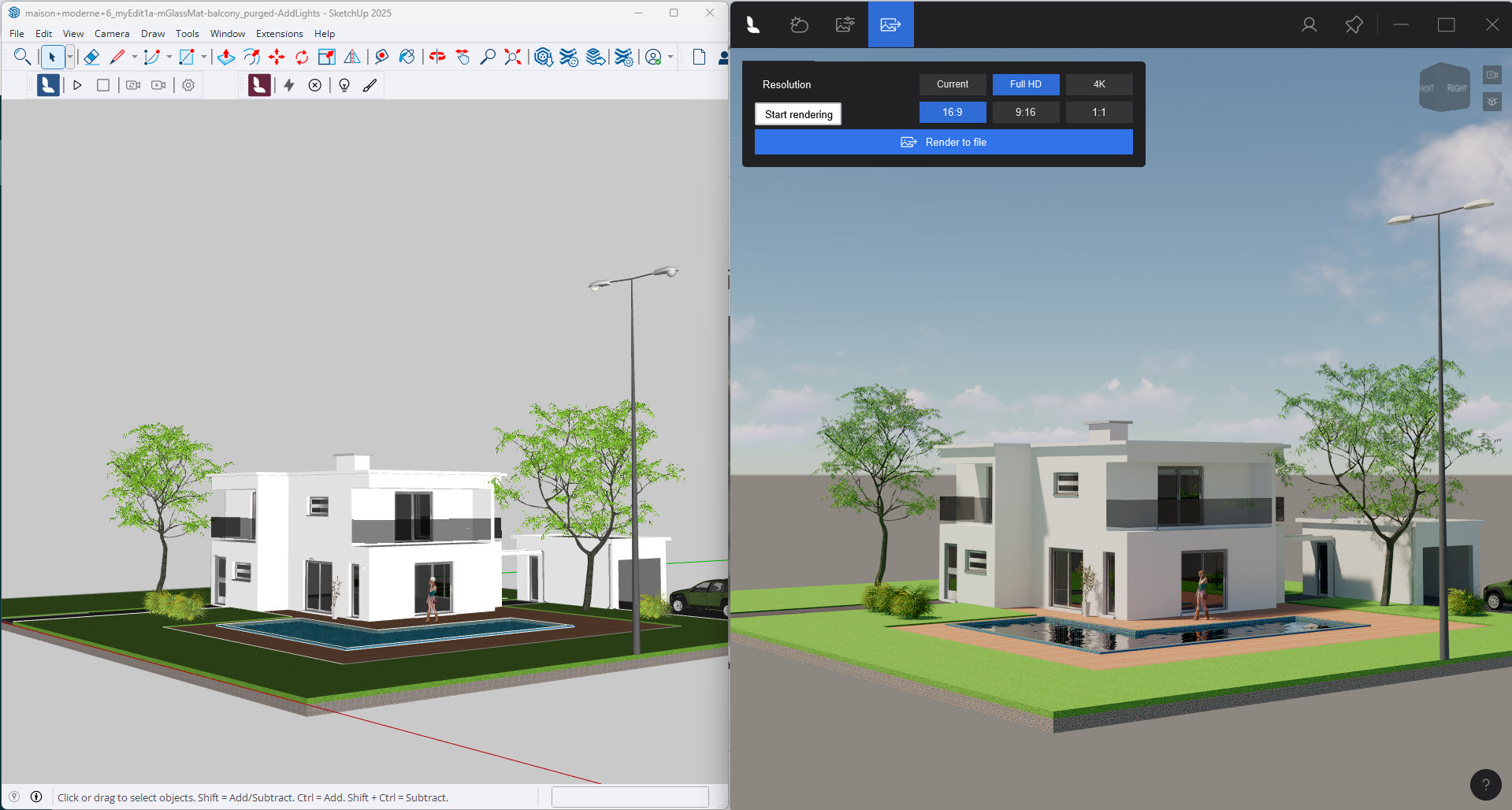Viewport: 1512px width, 810px height.
Task: Click the user account icon in Lumion
Action: (1308, 24)
